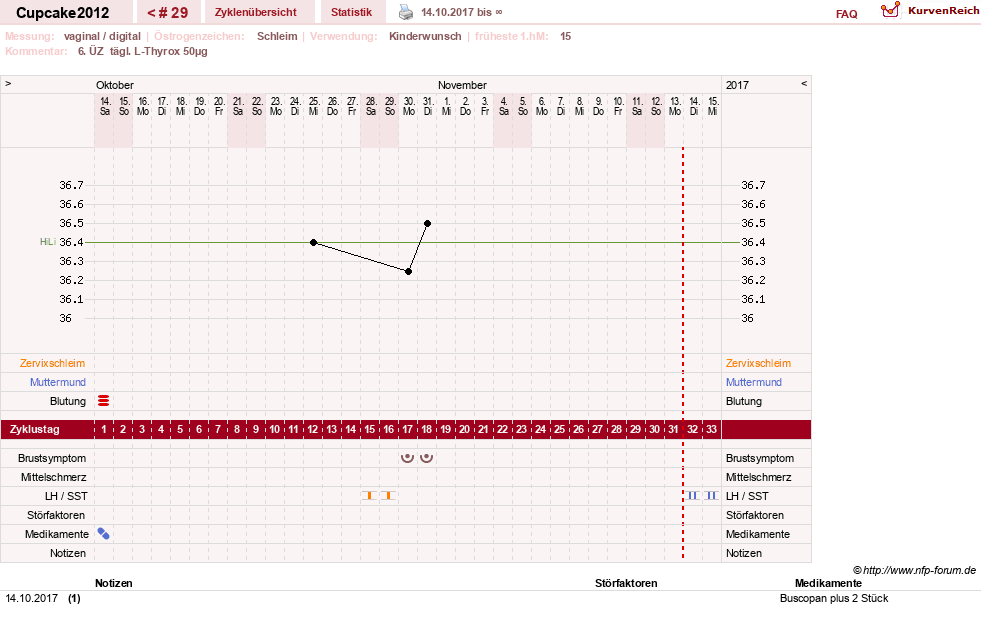Open the Statistik tab
The image size is (981, 622).
tap(351, 12)
